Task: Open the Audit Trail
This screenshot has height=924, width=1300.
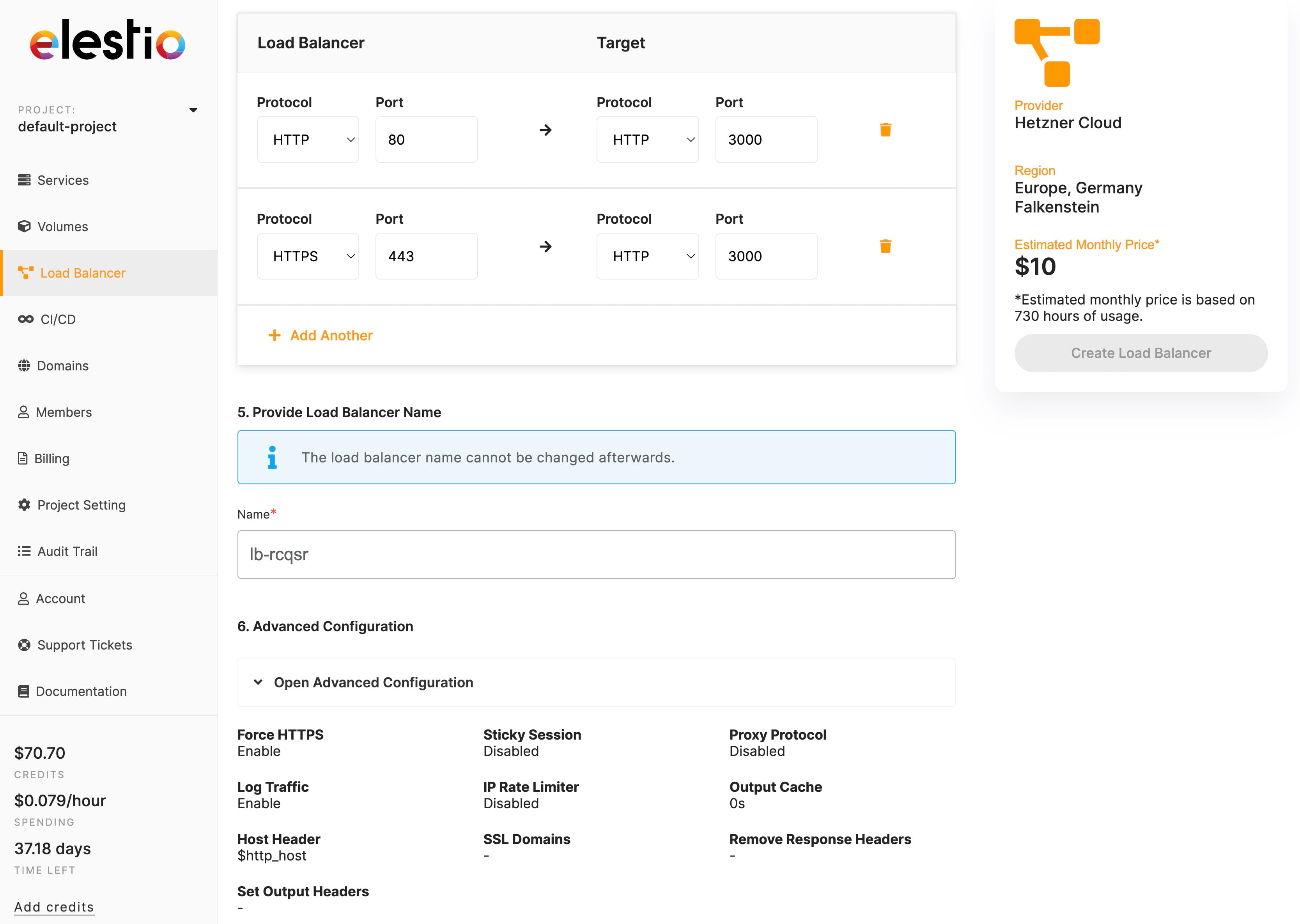Action: point(67,551)
